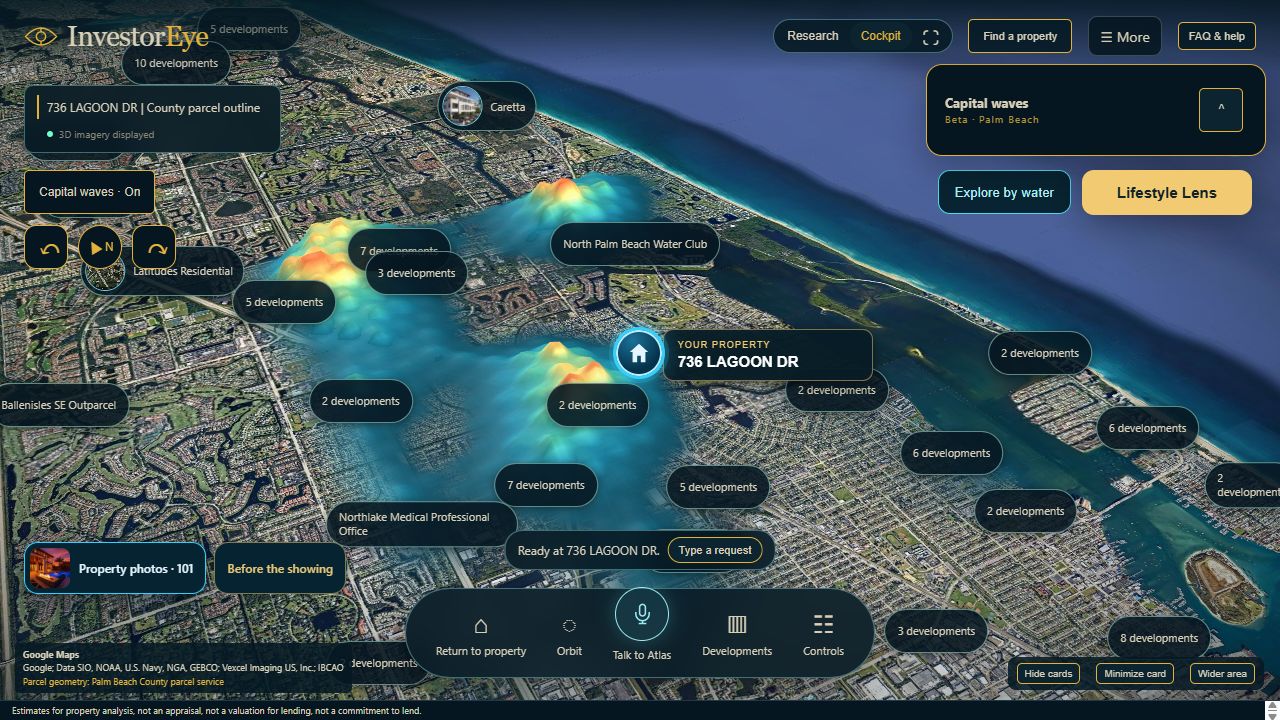This screenshot has height=720, width=1280.
Task: Return to property via house icon
Action: coord(481,635)
